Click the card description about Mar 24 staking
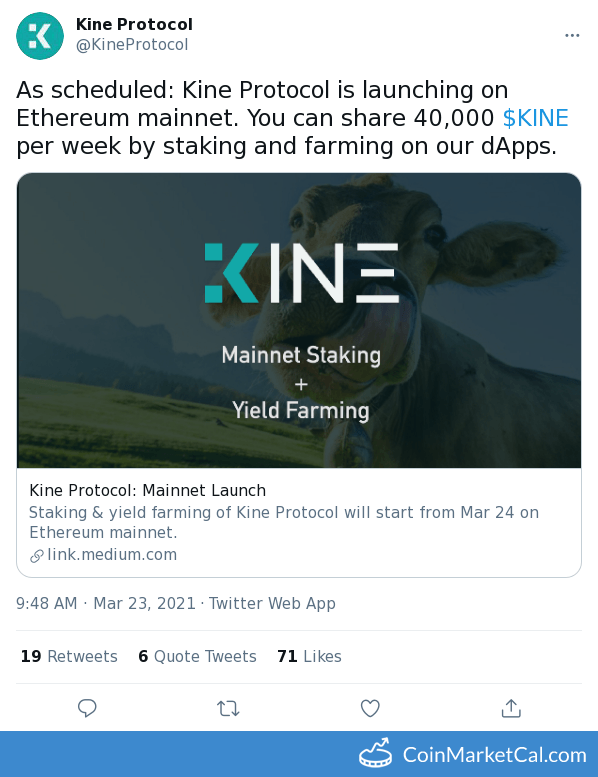The width and height of the screenshot is (598, 777). click(284, 522)
